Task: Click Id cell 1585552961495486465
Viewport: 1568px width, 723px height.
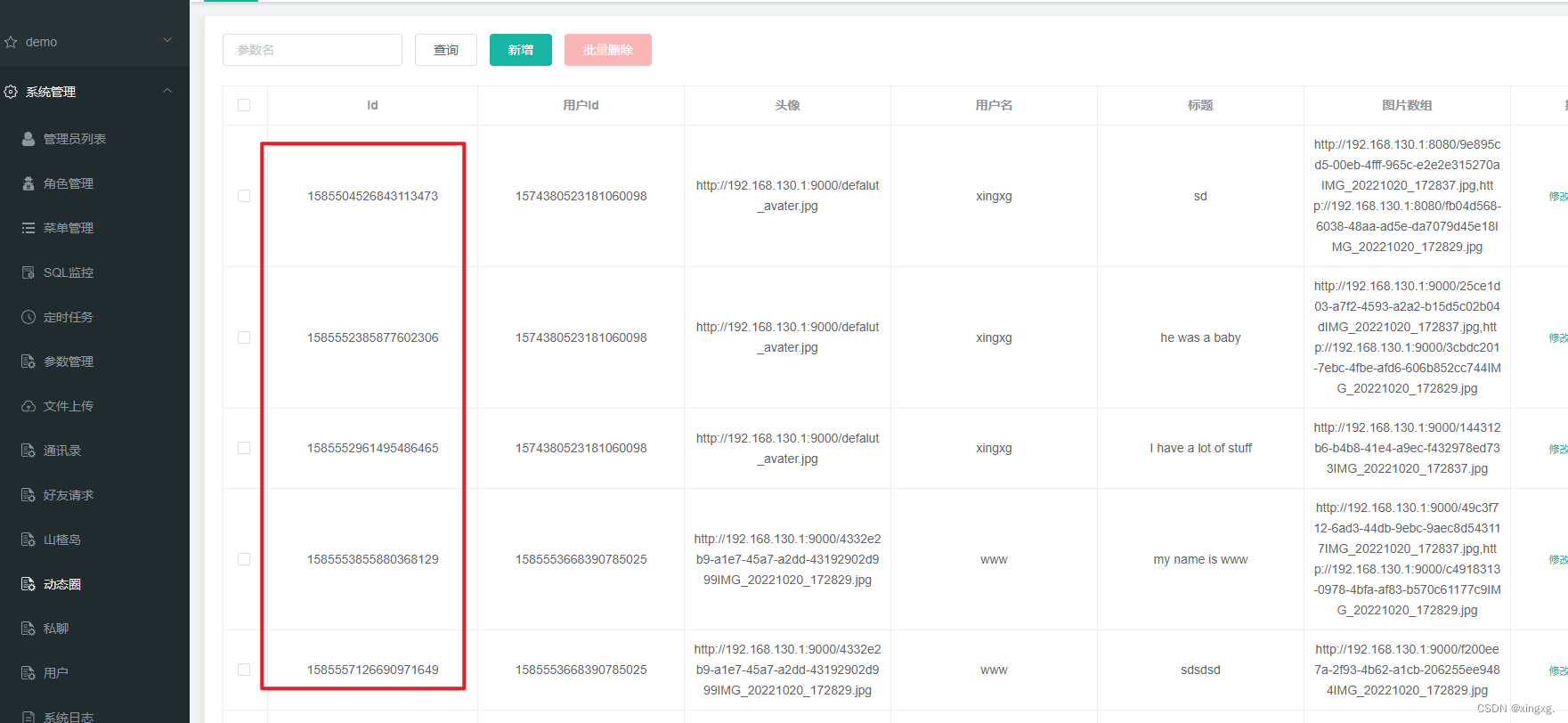Action: point(372,448)
